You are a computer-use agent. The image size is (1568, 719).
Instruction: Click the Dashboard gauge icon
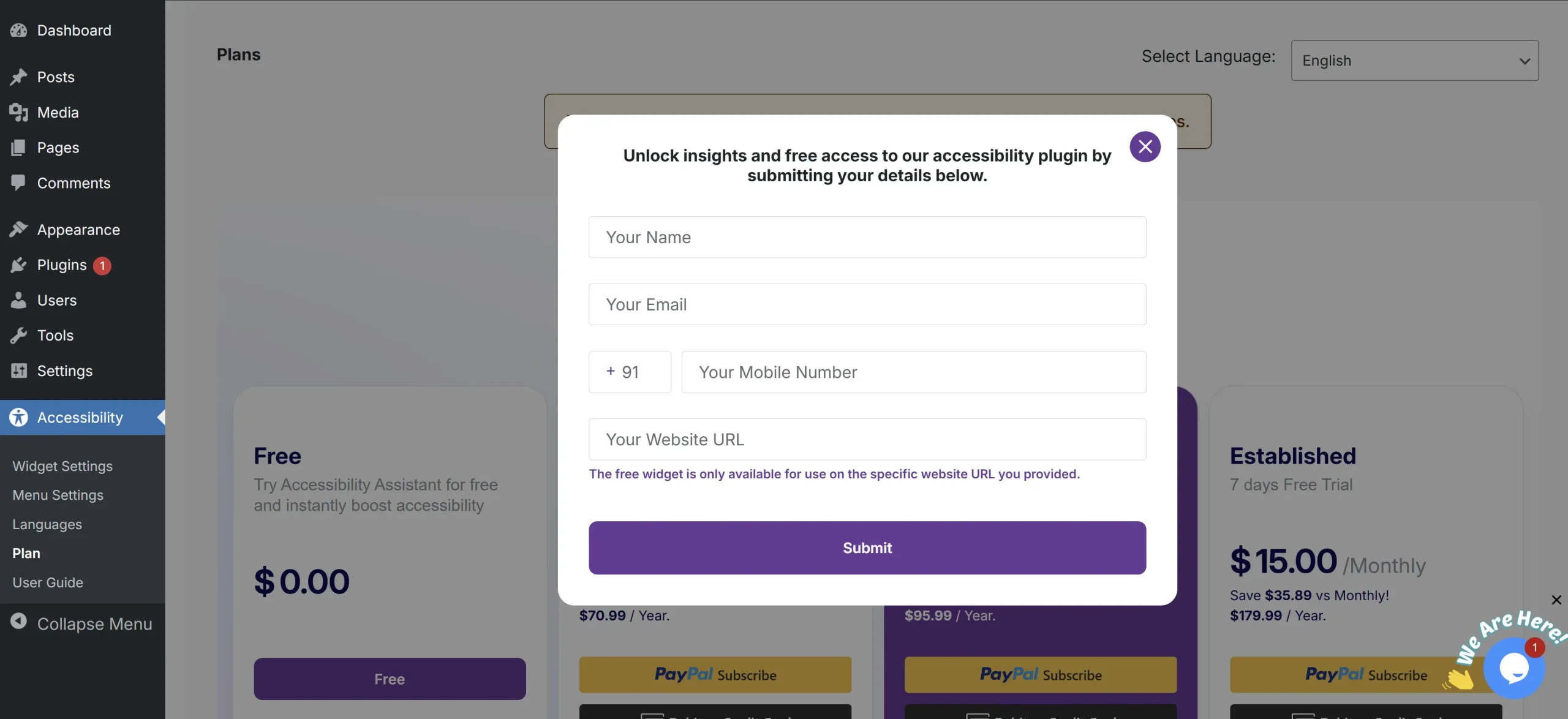coord(18,30)
